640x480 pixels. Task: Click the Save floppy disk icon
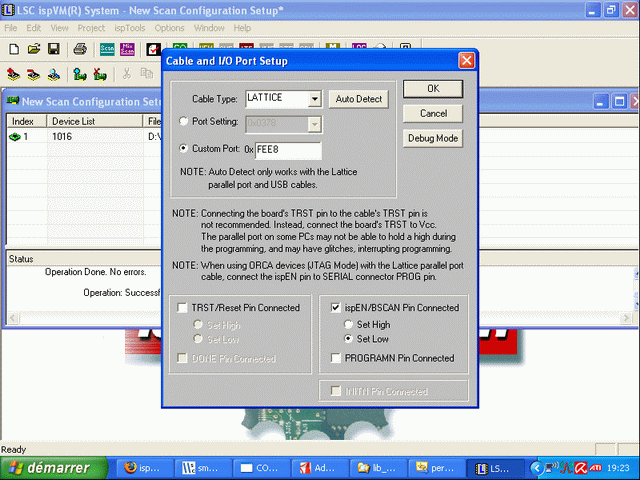click(x=53, y=49)
